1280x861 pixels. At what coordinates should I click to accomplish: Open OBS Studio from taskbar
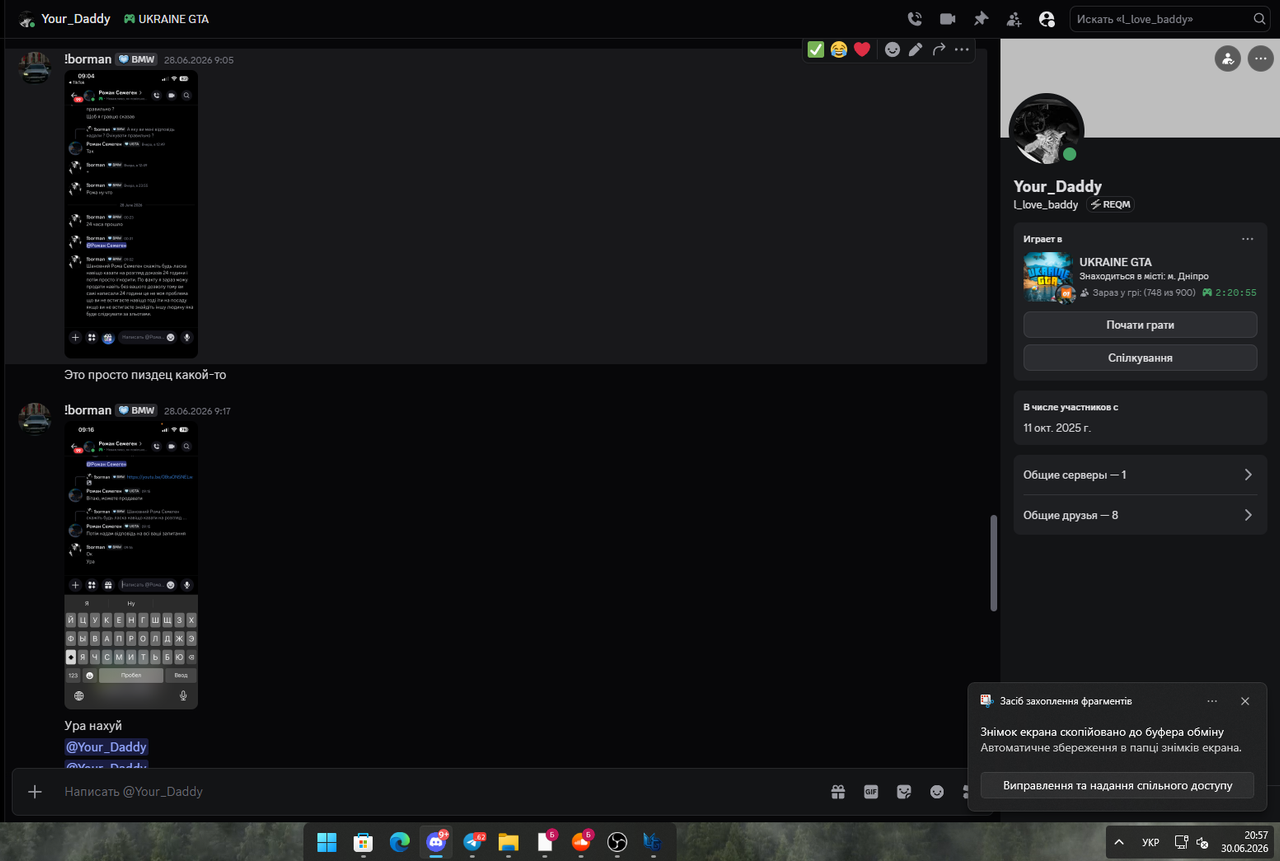[x=617, y=842]
